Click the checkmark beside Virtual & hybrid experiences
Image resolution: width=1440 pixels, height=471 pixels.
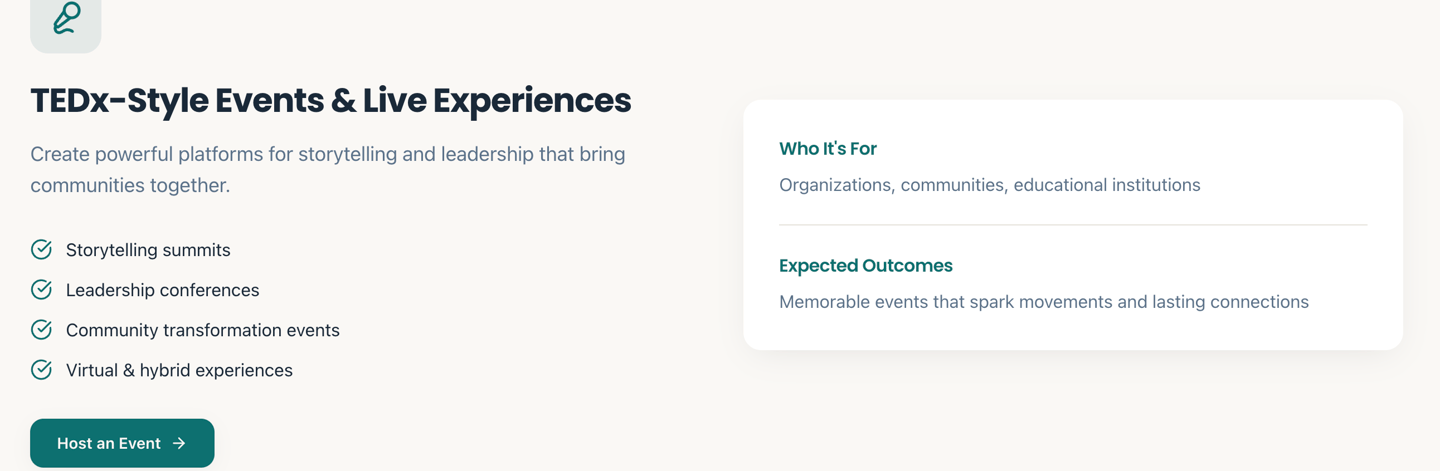coord(41,370)
